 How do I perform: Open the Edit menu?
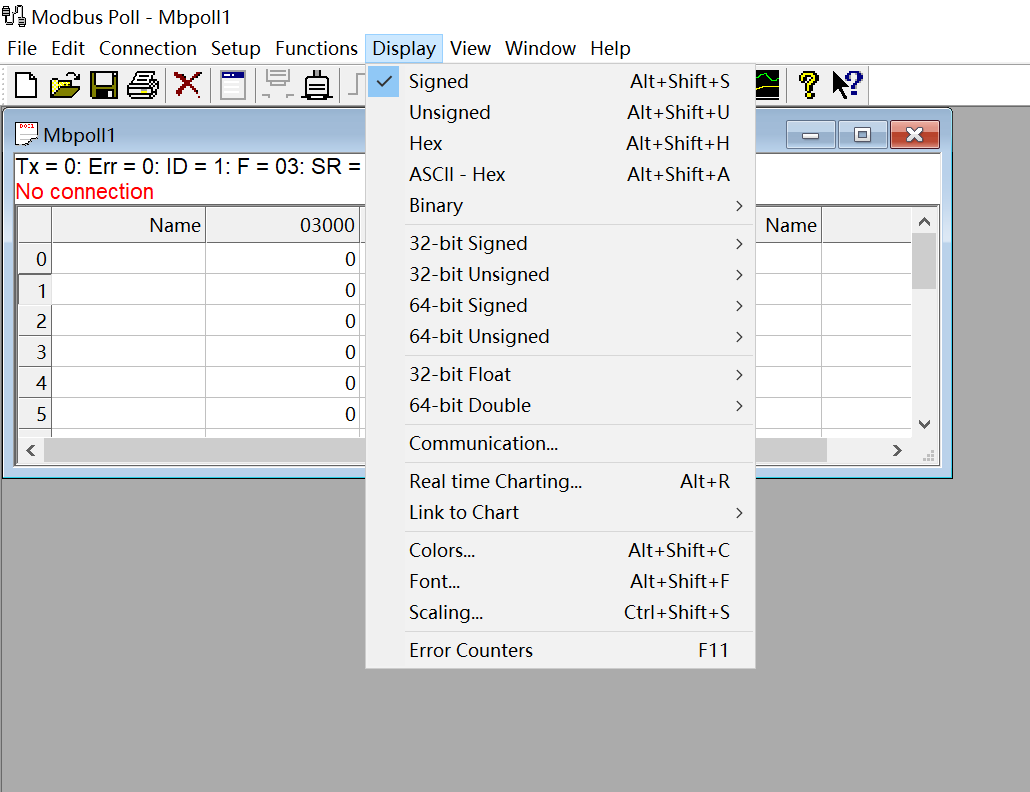[68, 49]
